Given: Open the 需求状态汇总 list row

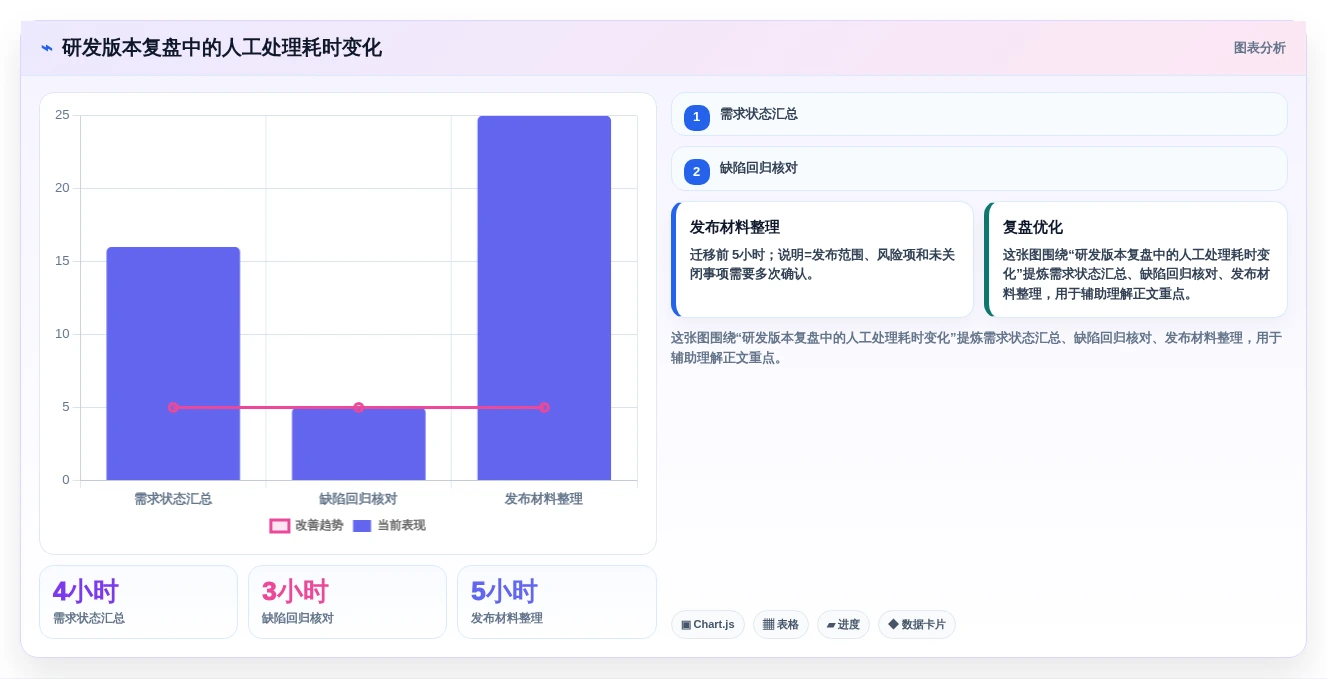Looking at the screenshot, I should click(979, 114).
